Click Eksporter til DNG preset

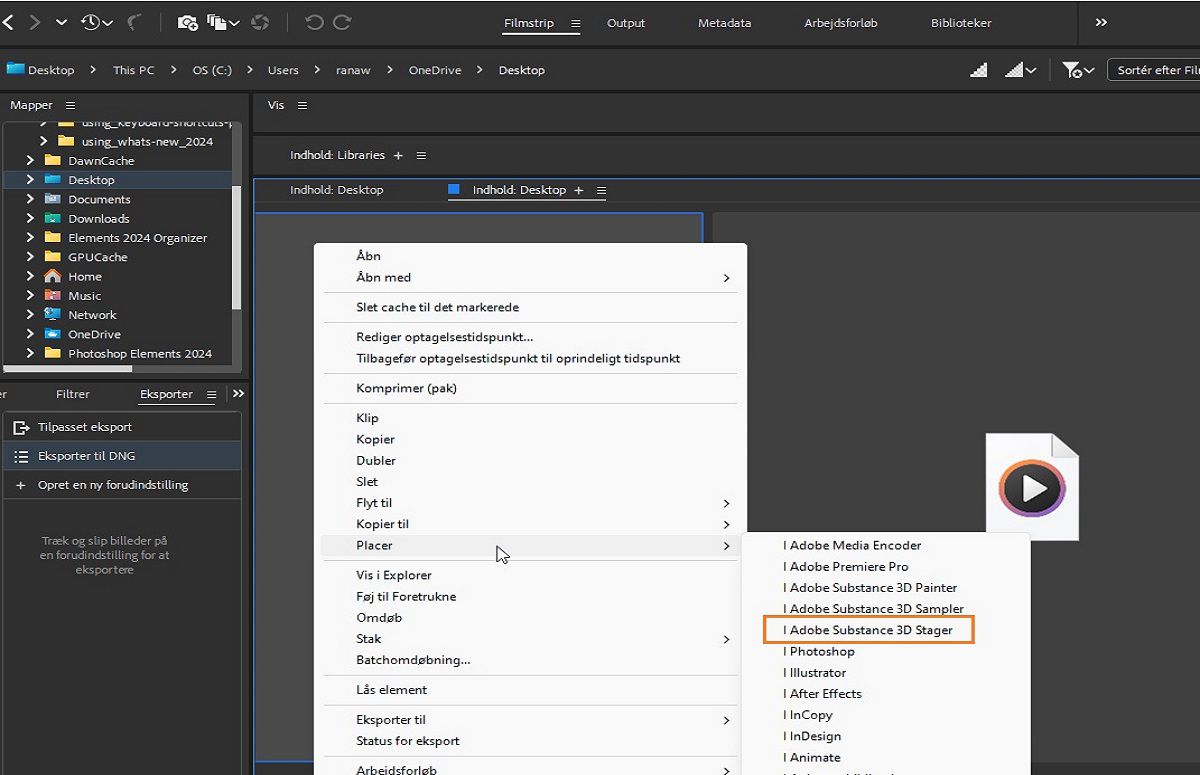click(121, 456)
